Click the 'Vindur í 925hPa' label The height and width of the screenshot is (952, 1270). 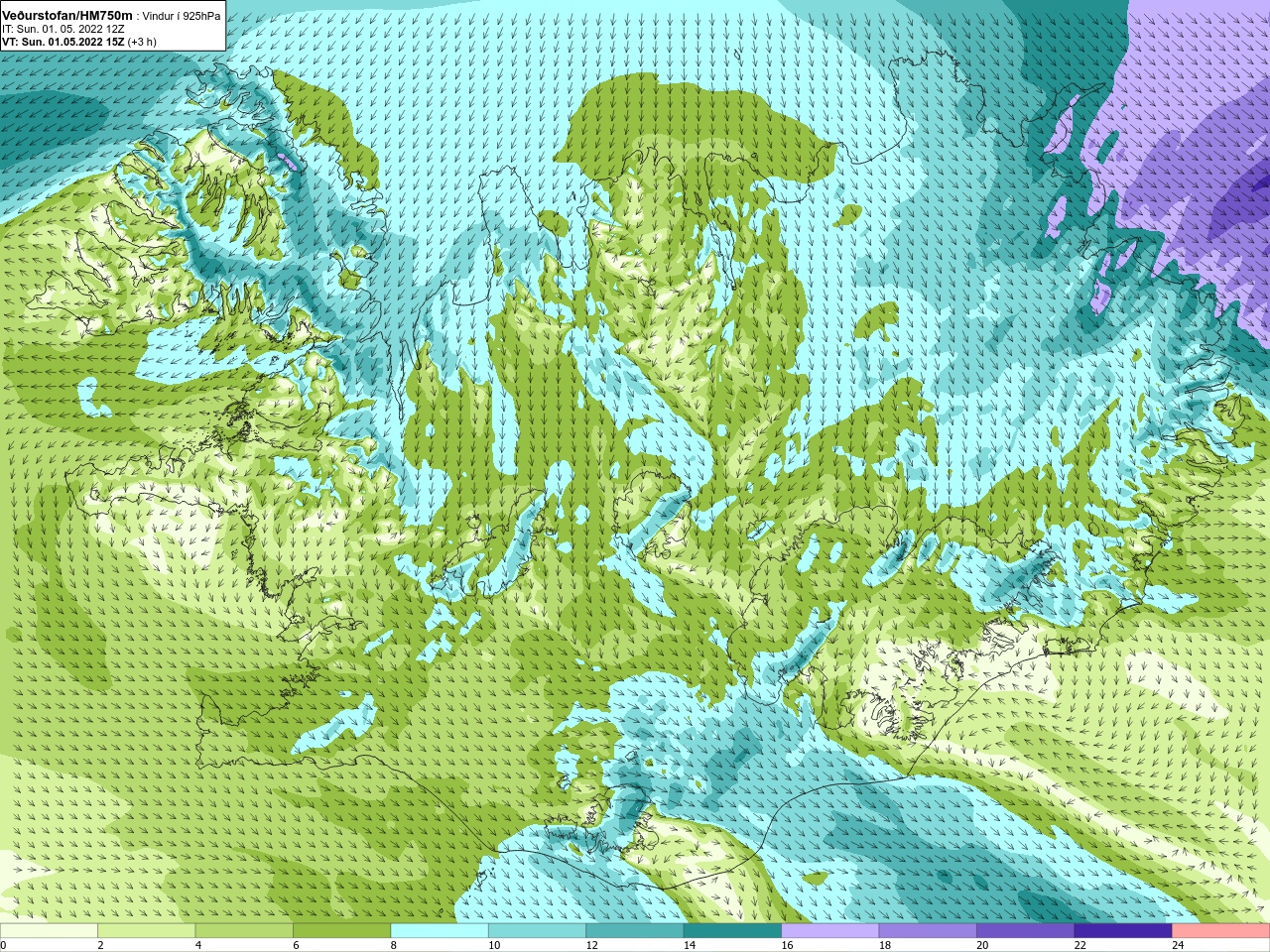click(x=182, y=16)
